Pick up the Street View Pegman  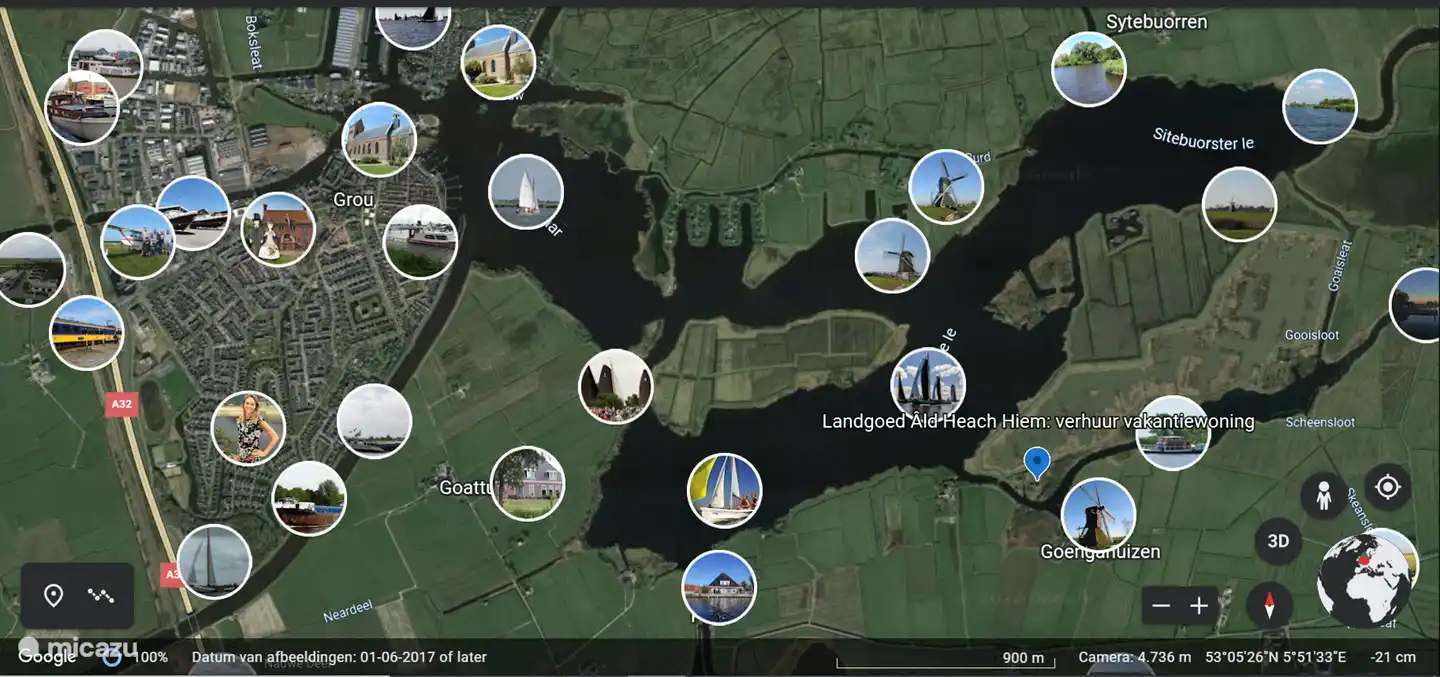point(1323,495)
